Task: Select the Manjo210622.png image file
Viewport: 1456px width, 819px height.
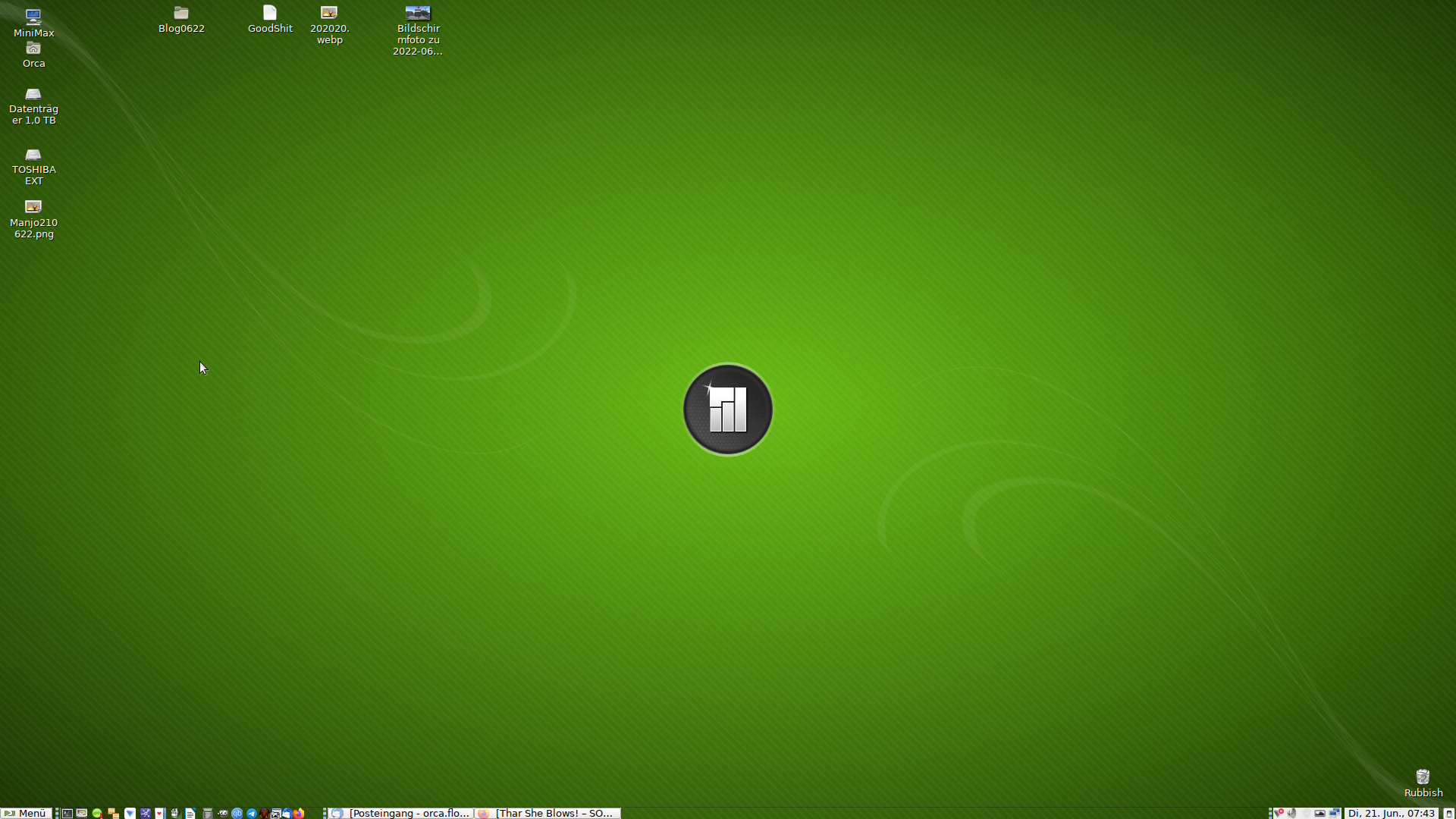Action: pos(33,219)
